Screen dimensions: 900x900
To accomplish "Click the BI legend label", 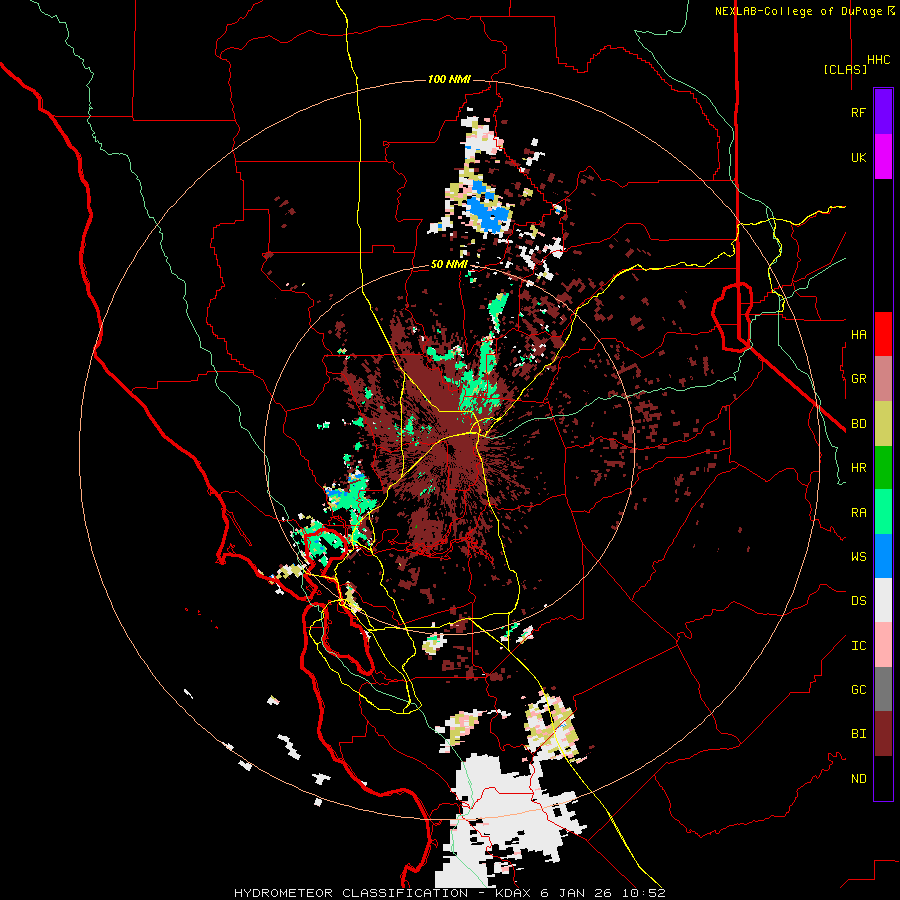I will pyautogui.click(x=858, y=734).
